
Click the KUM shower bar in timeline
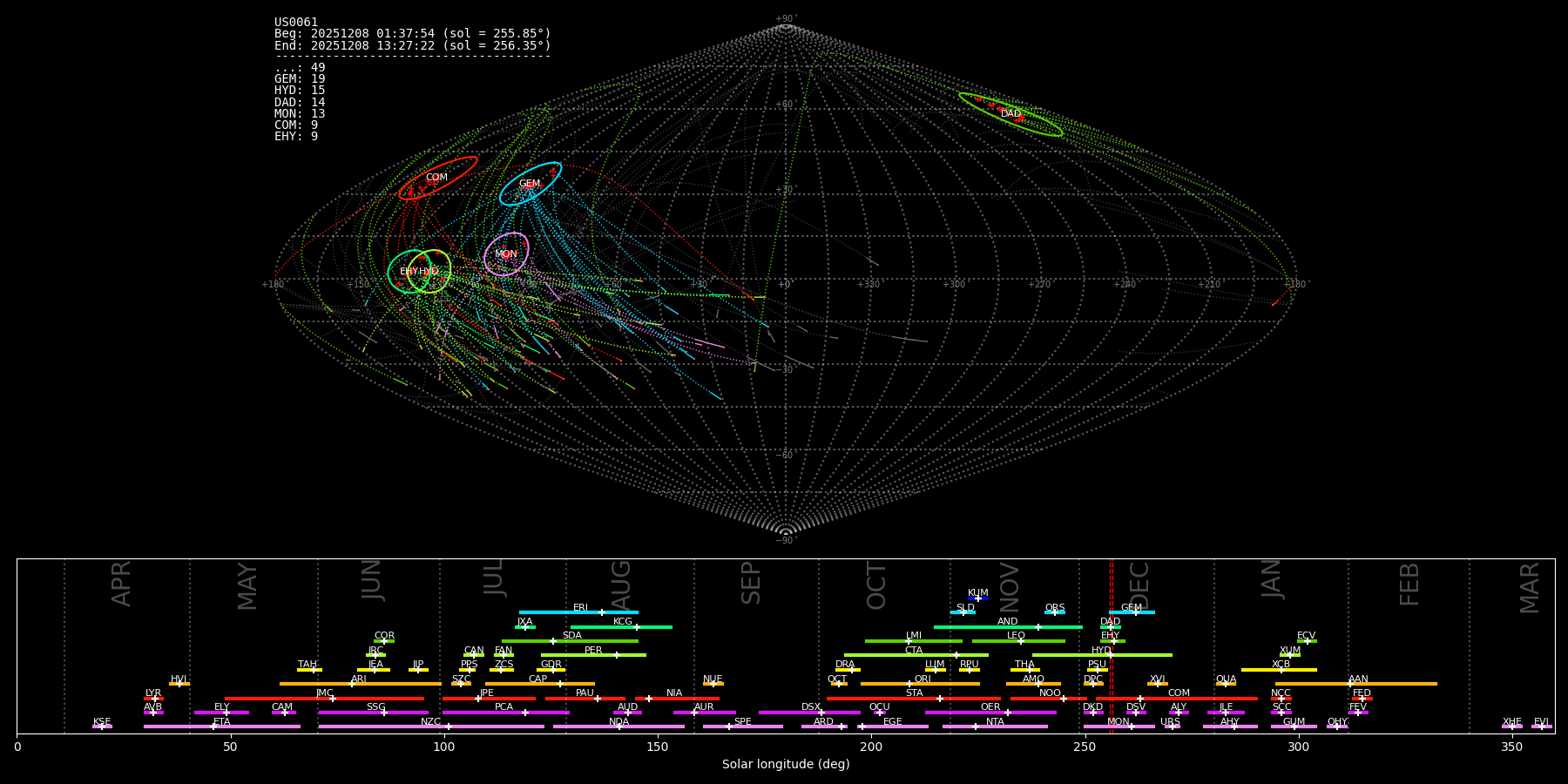pos(978,598)
